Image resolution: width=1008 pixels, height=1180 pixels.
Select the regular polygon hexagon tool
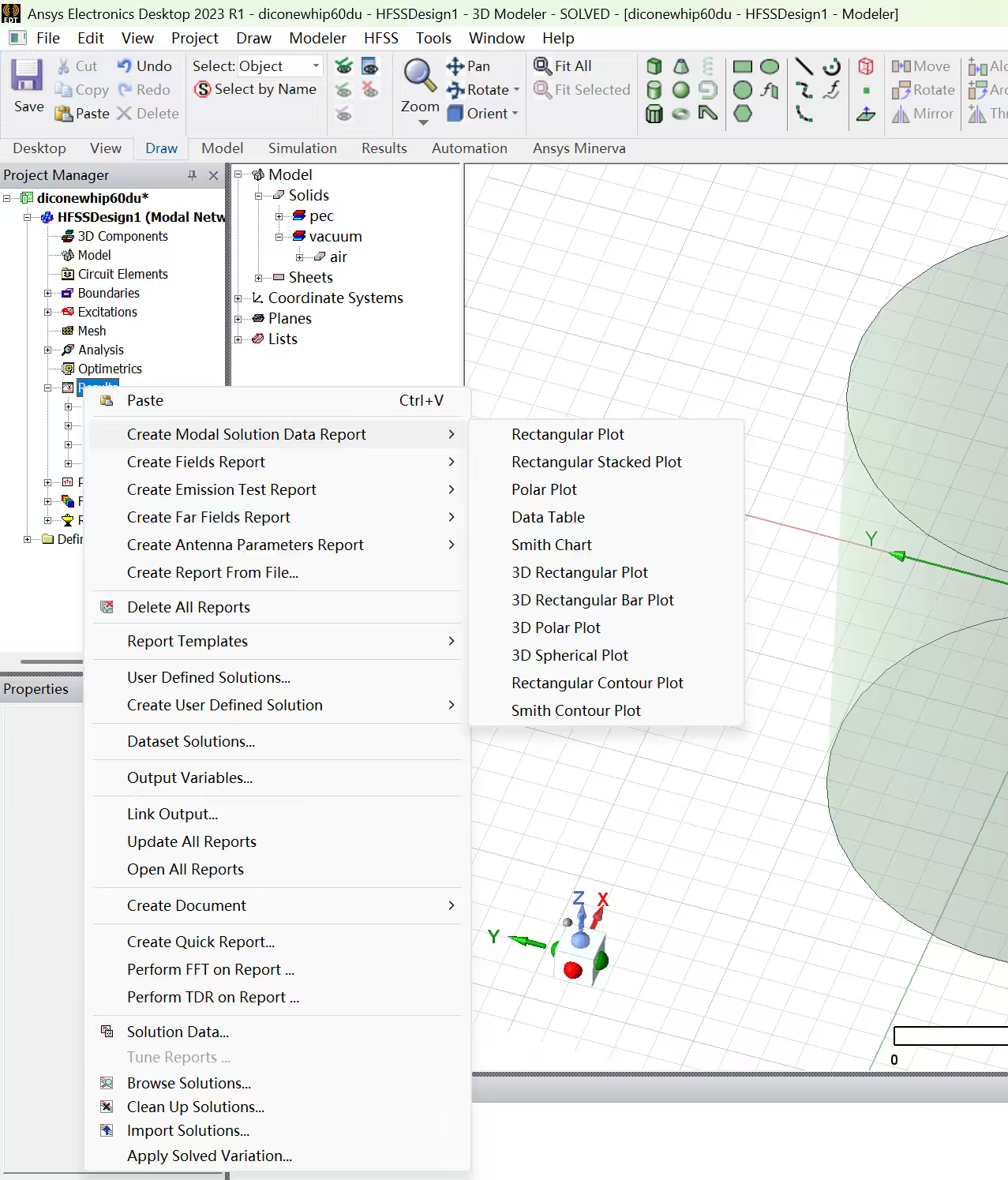pos(743,114)
